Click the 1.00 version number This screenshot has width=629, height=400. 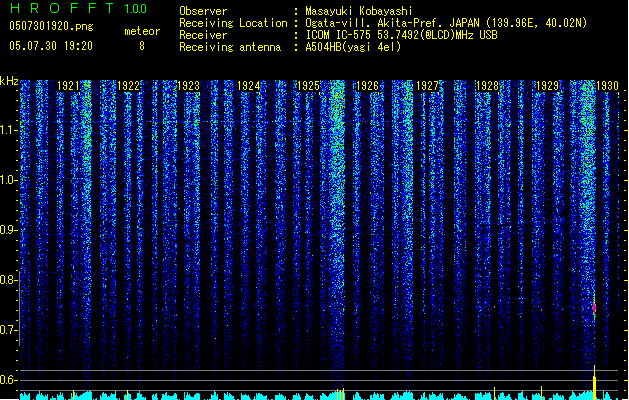pyautogui.click(x=135, y=8)
